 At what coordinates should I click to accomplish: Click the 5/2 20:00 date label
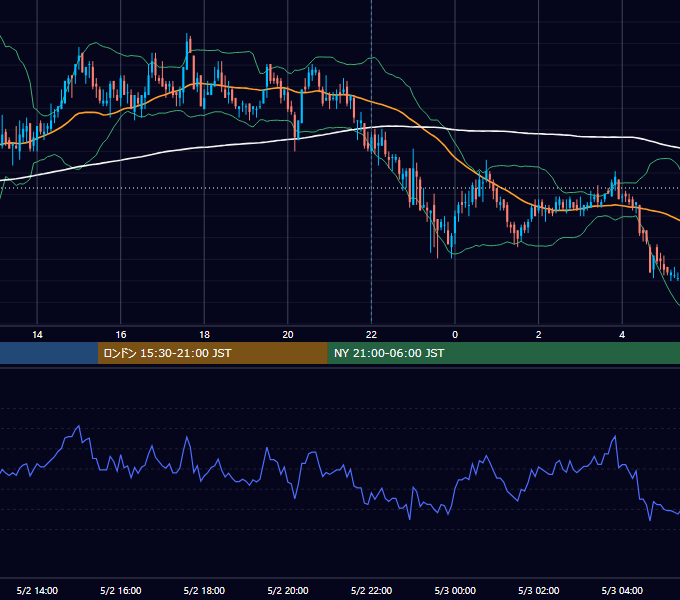[288, 590]
